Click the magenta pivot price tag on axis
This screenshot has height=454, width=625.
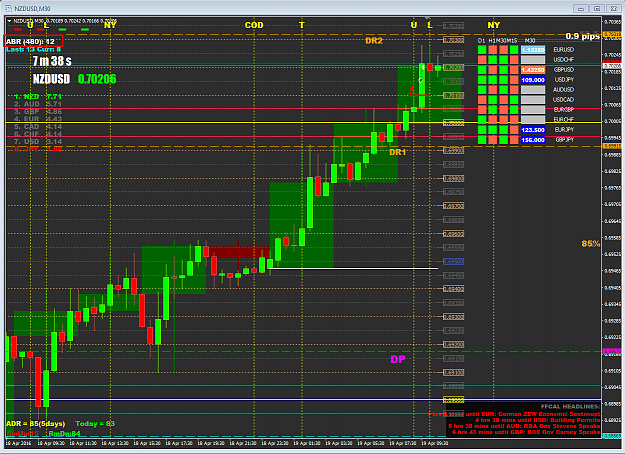coord(612,352)
